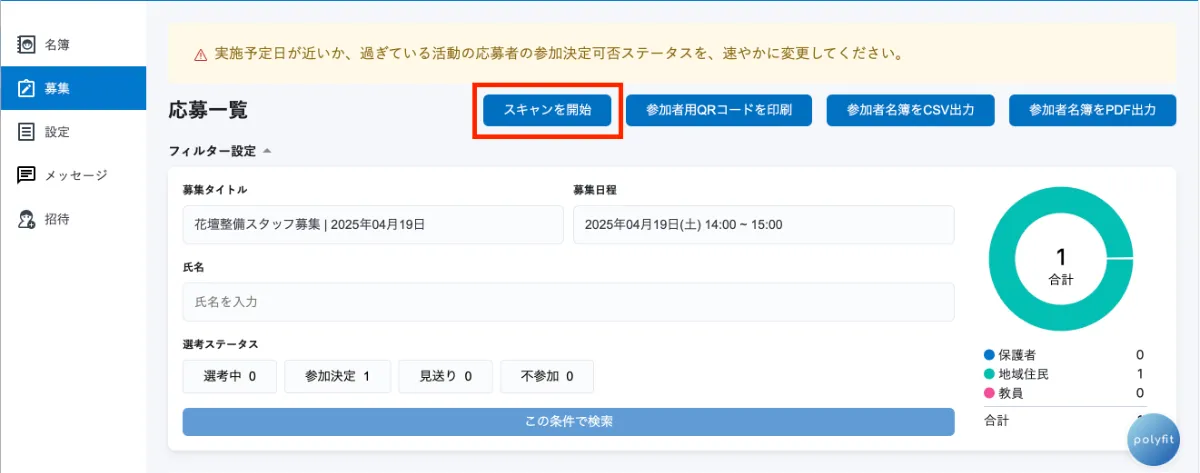The image size is (1200, 473).
Task: Collapse the フィルター設定 section
Action: coord(220,151)
